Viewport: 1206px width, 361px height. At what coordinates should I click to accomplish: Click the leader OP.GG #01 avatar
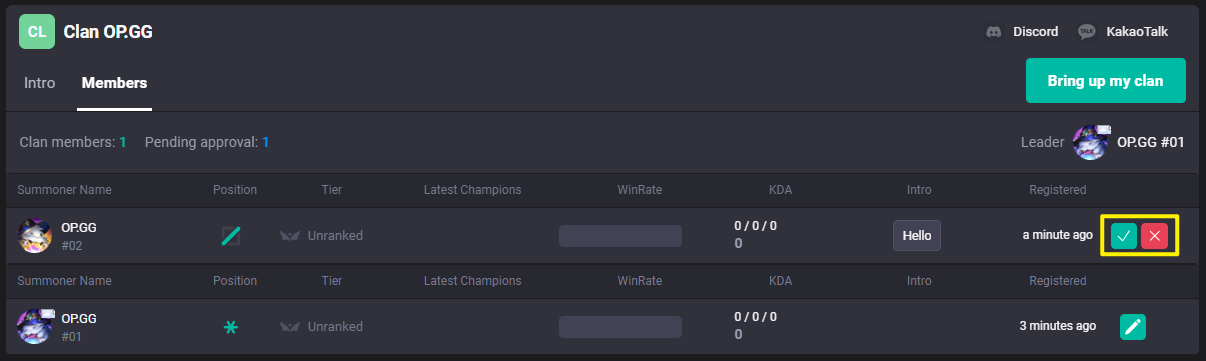[1091, 142]
